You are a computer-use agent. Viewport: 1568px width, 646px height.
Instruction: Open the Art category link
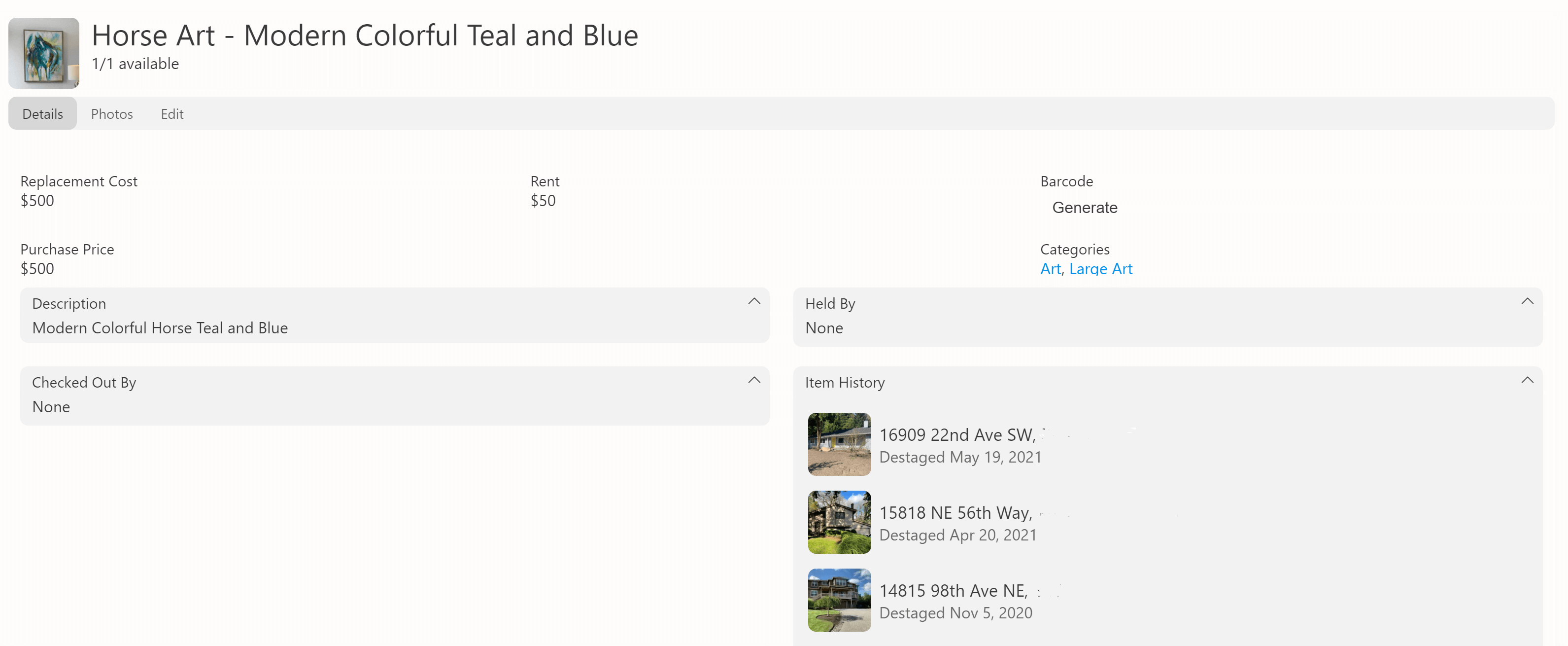pyautogui.click(x=1050, y=268)
